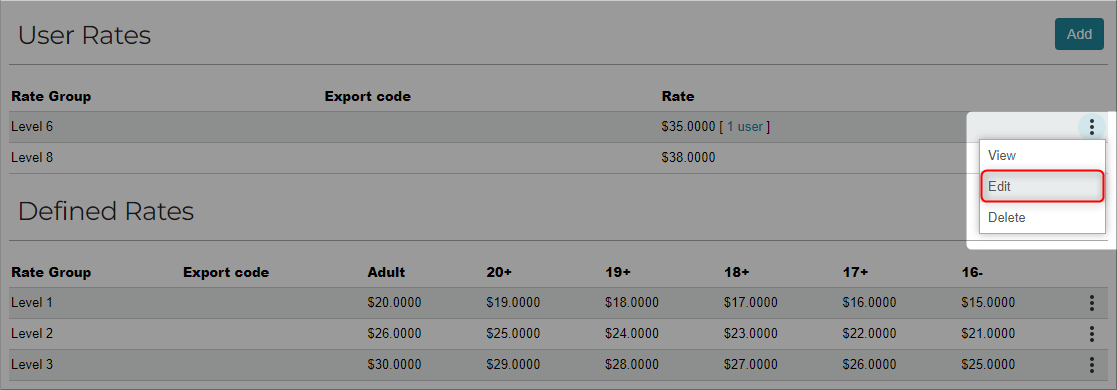Click the Export code header in Defined Rates
This screenshot has height=390, width=1117.
coord(226,272)
